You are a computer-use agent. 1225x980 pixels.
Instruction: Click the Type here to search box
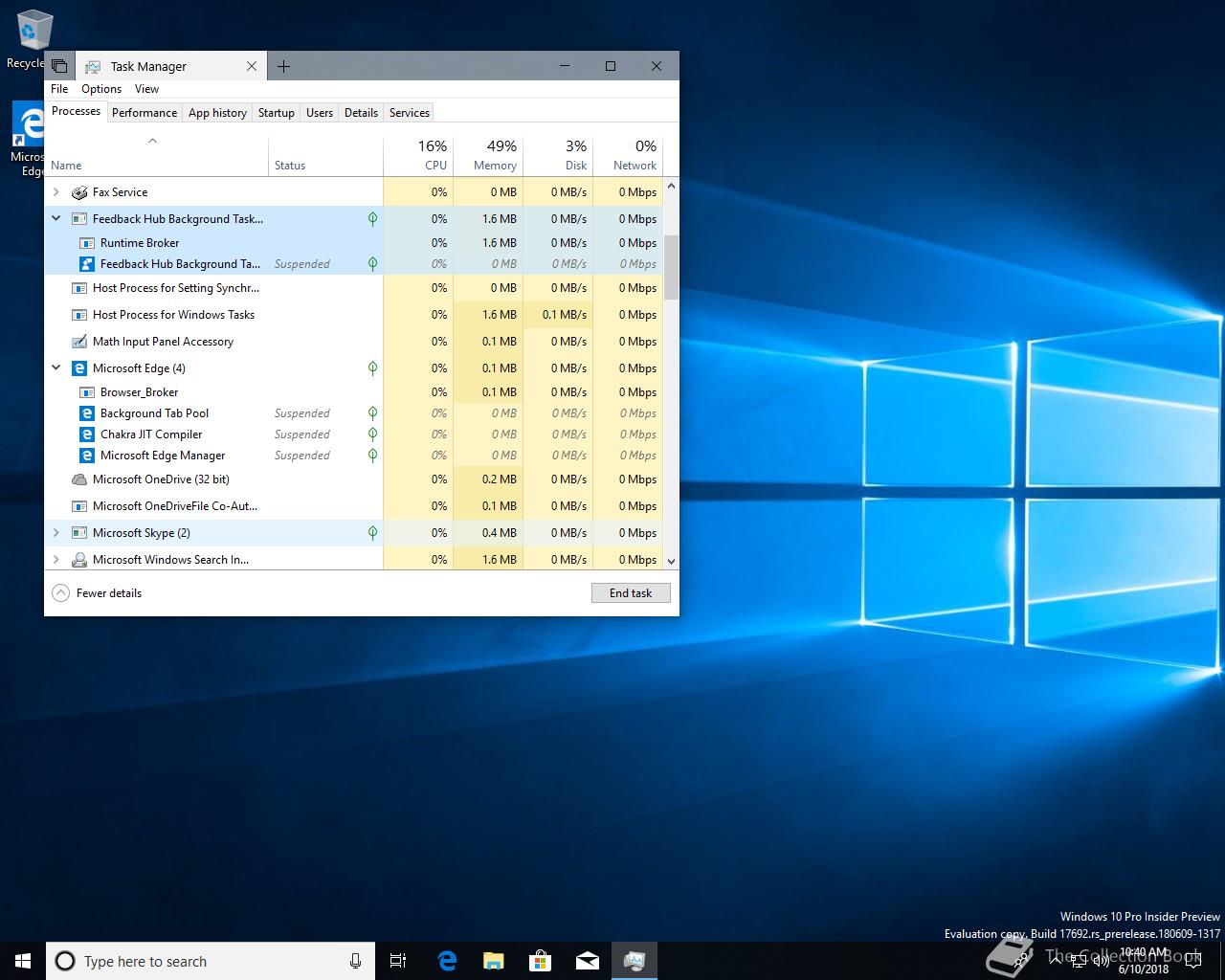point(209,961)
